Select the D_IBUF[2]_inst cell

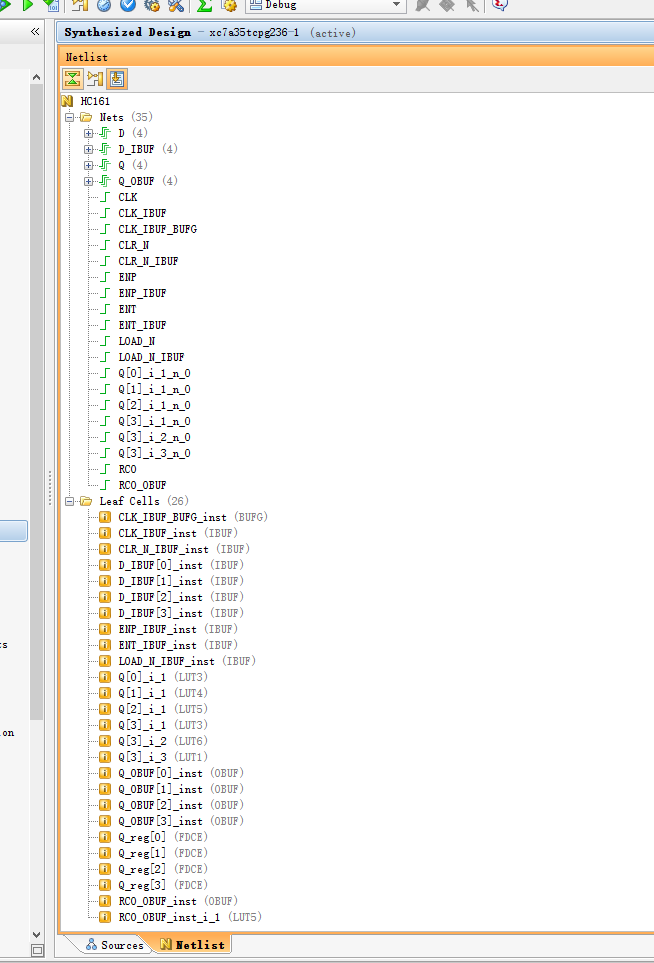[x=181, y=597]
